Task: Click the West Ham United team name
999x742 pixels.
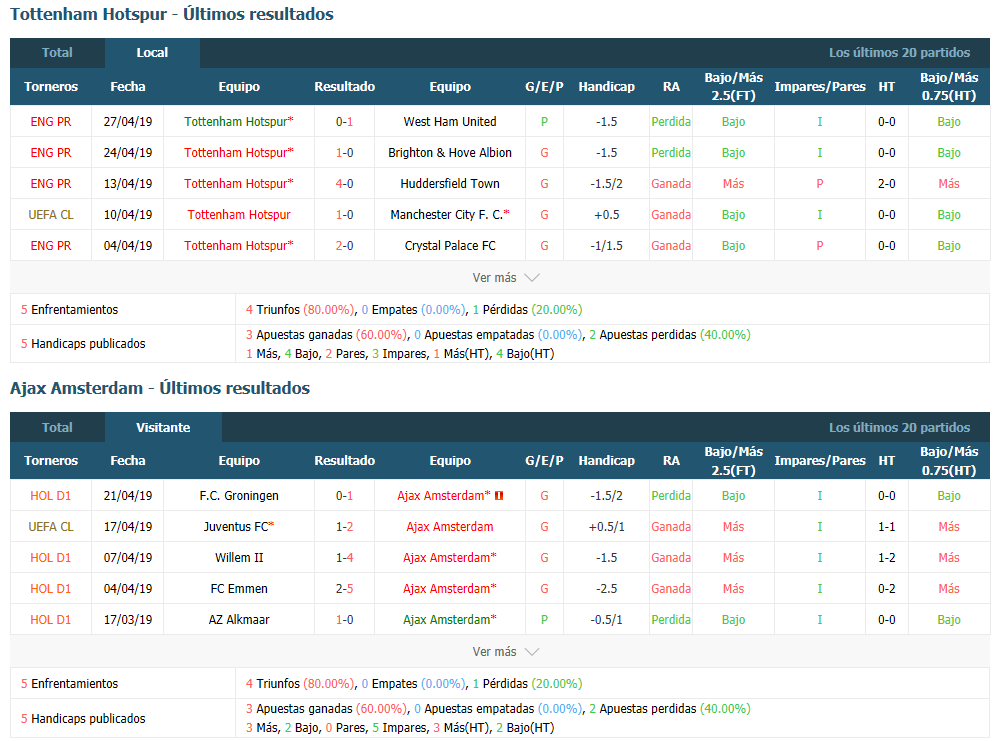Action: 450,122
